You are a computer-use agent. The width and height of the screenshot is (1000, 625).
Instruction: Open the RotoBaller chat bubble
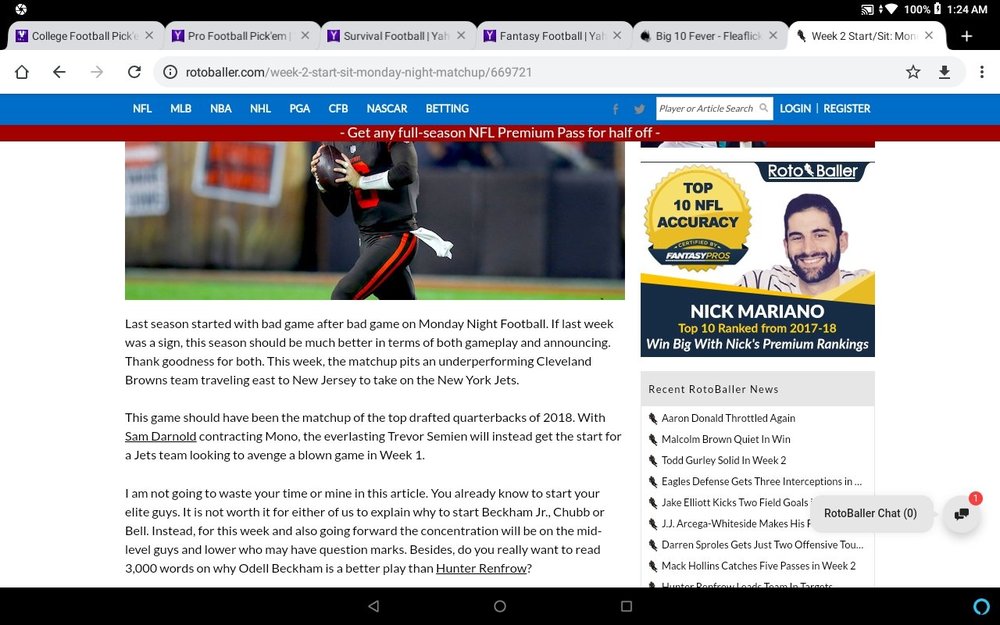click(962, 513)
